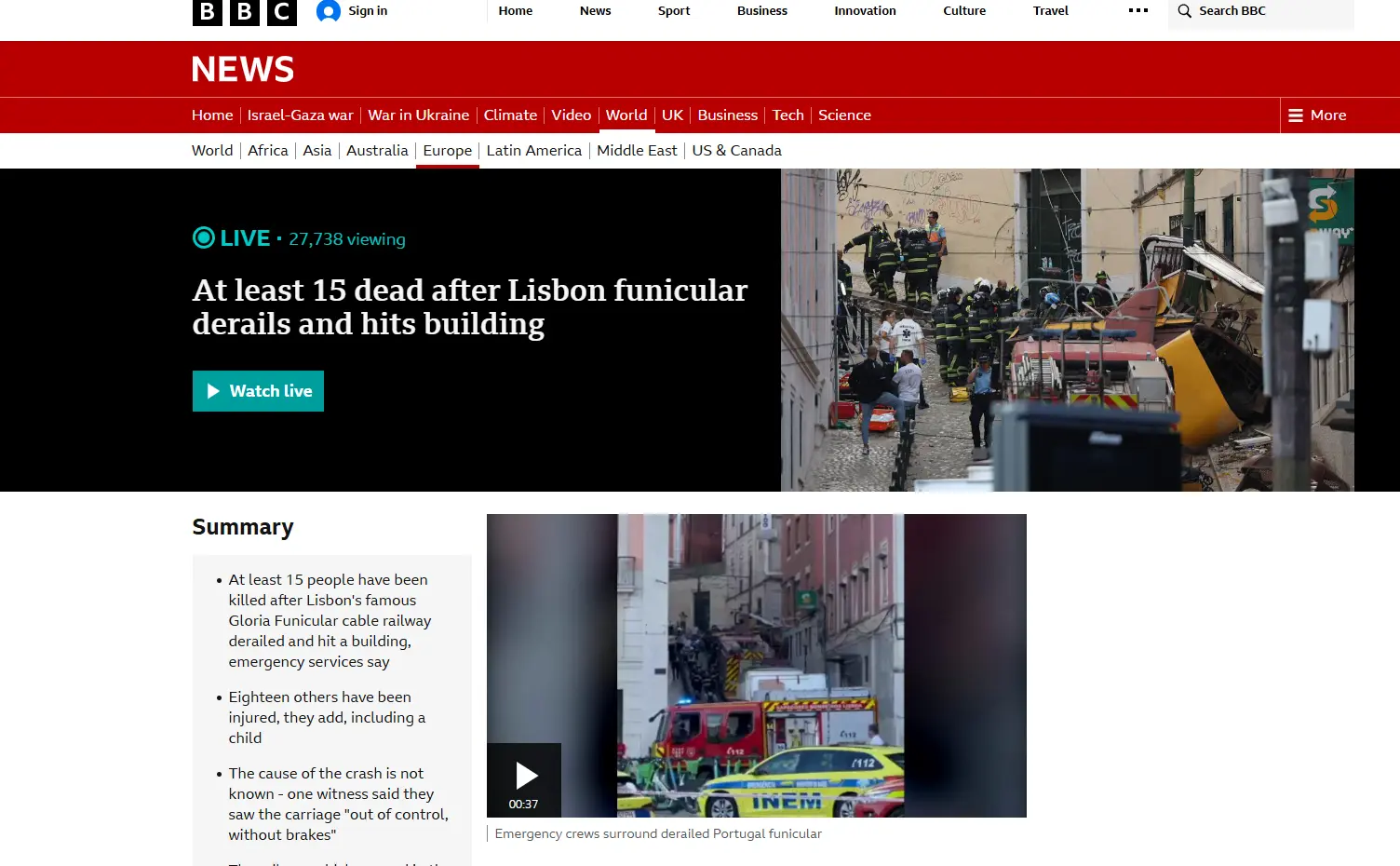Click the Watch live button

(x=258, y=391)
